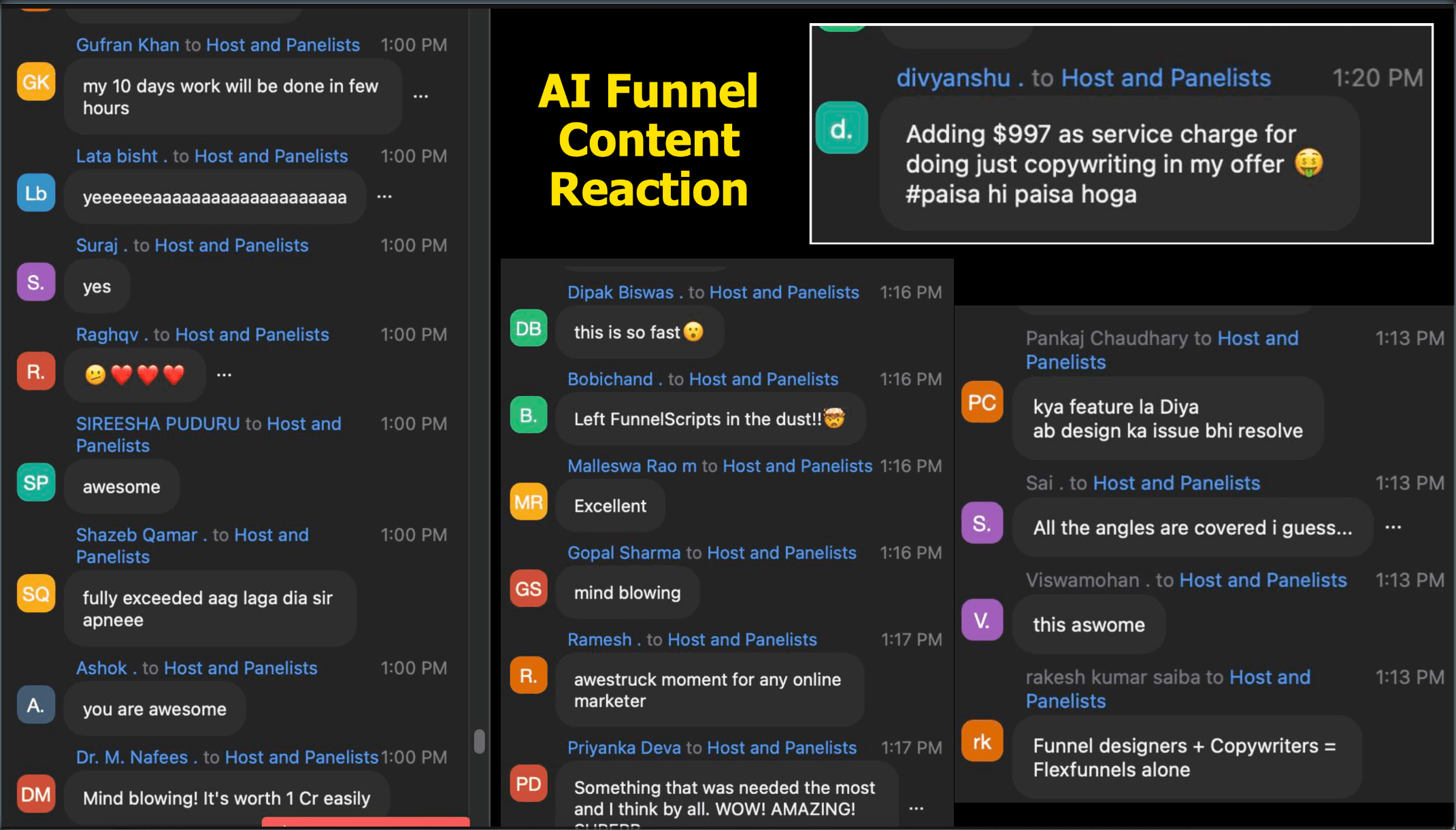Click the 'Left FunnelScripts in the dust' message
Image resolution: width=1456 pixels, height=830 pixels.
click(708, 419)
